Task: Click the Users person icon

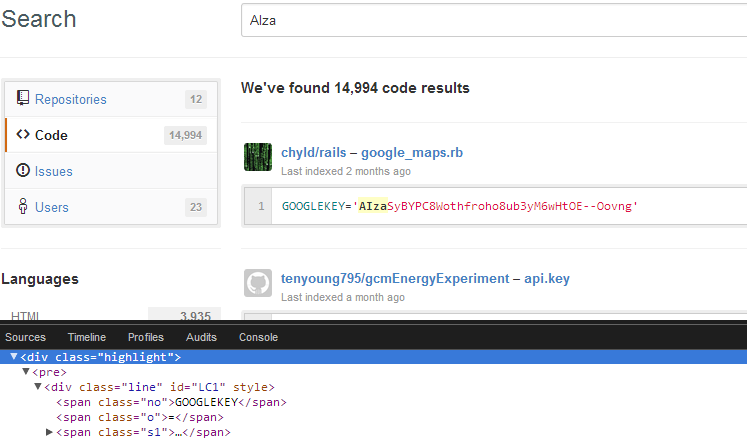Action: coord(23,207)
